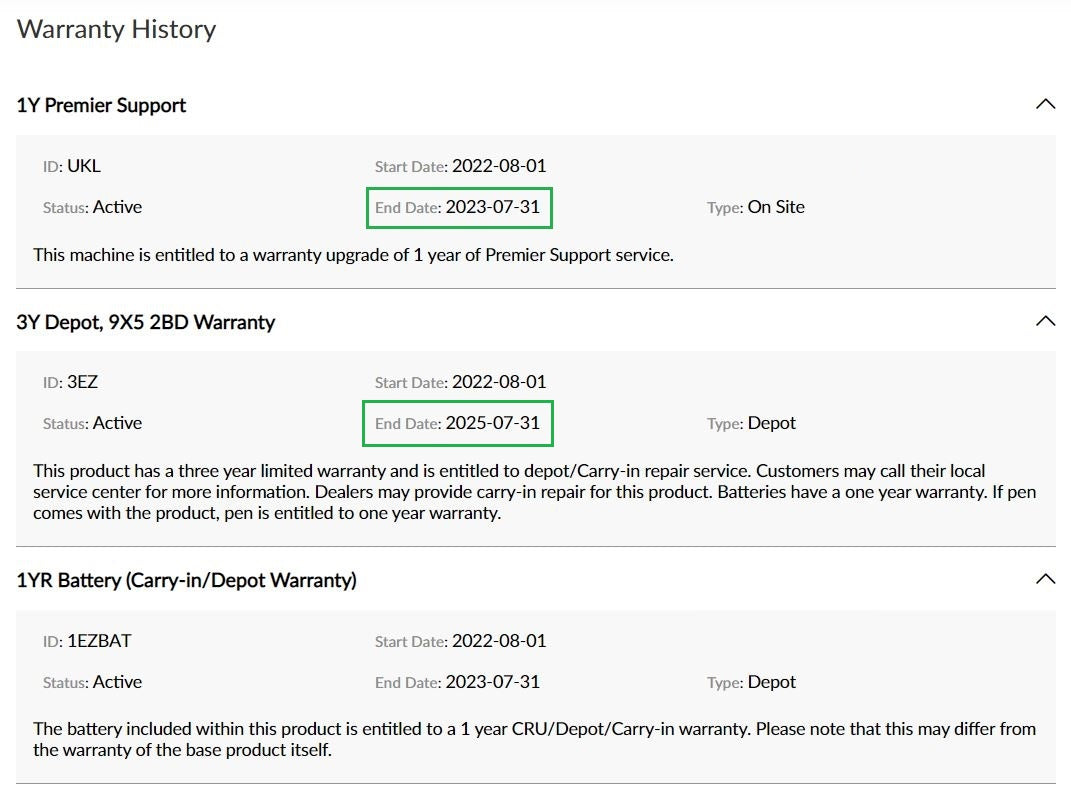Screen dimensions: 1071x793
Task: Click the Warranty History title
Action: (116, 29)
